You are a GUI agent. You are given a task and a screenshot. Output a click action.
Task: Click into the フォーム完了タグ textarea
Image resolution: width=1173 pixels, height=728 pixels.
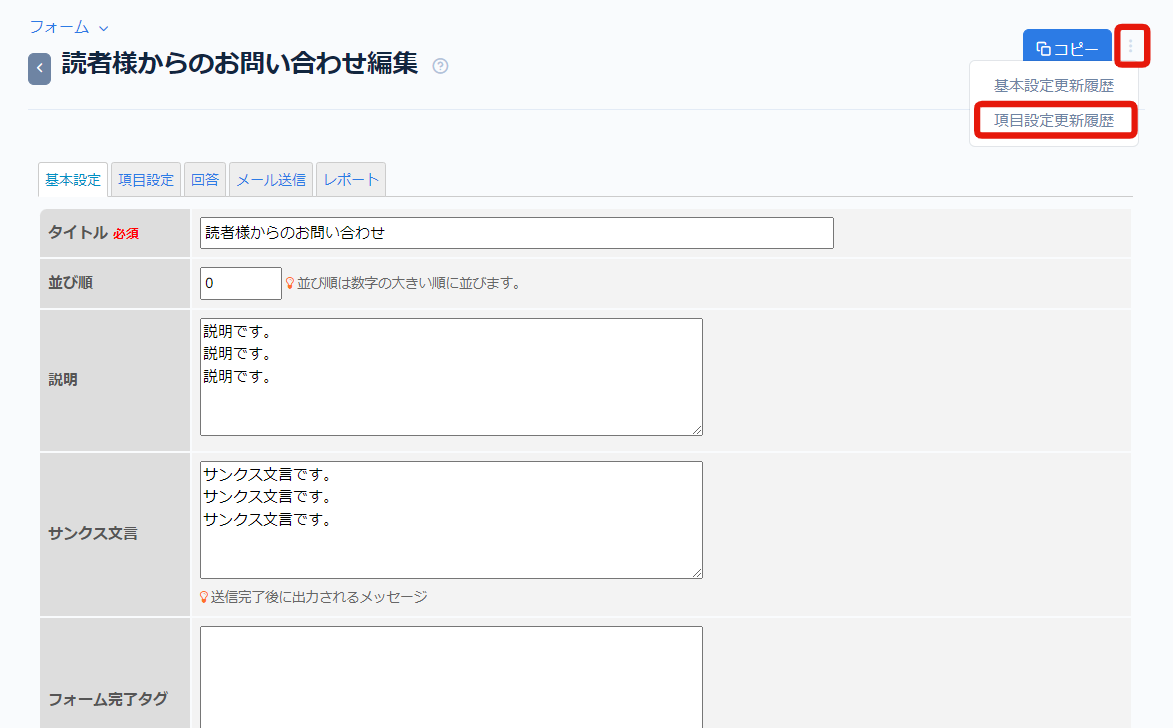pyautogui.click(x=451, y=677)
